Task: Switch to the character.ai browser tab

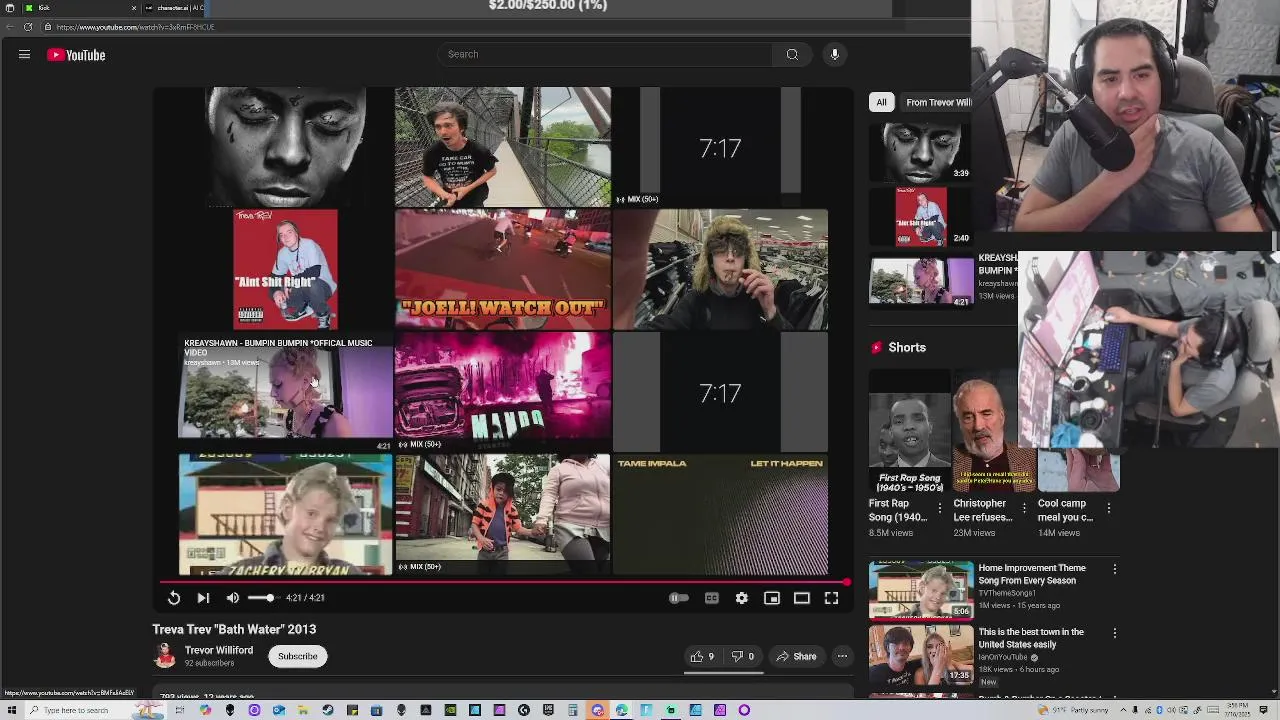Action: click(175, 8)
